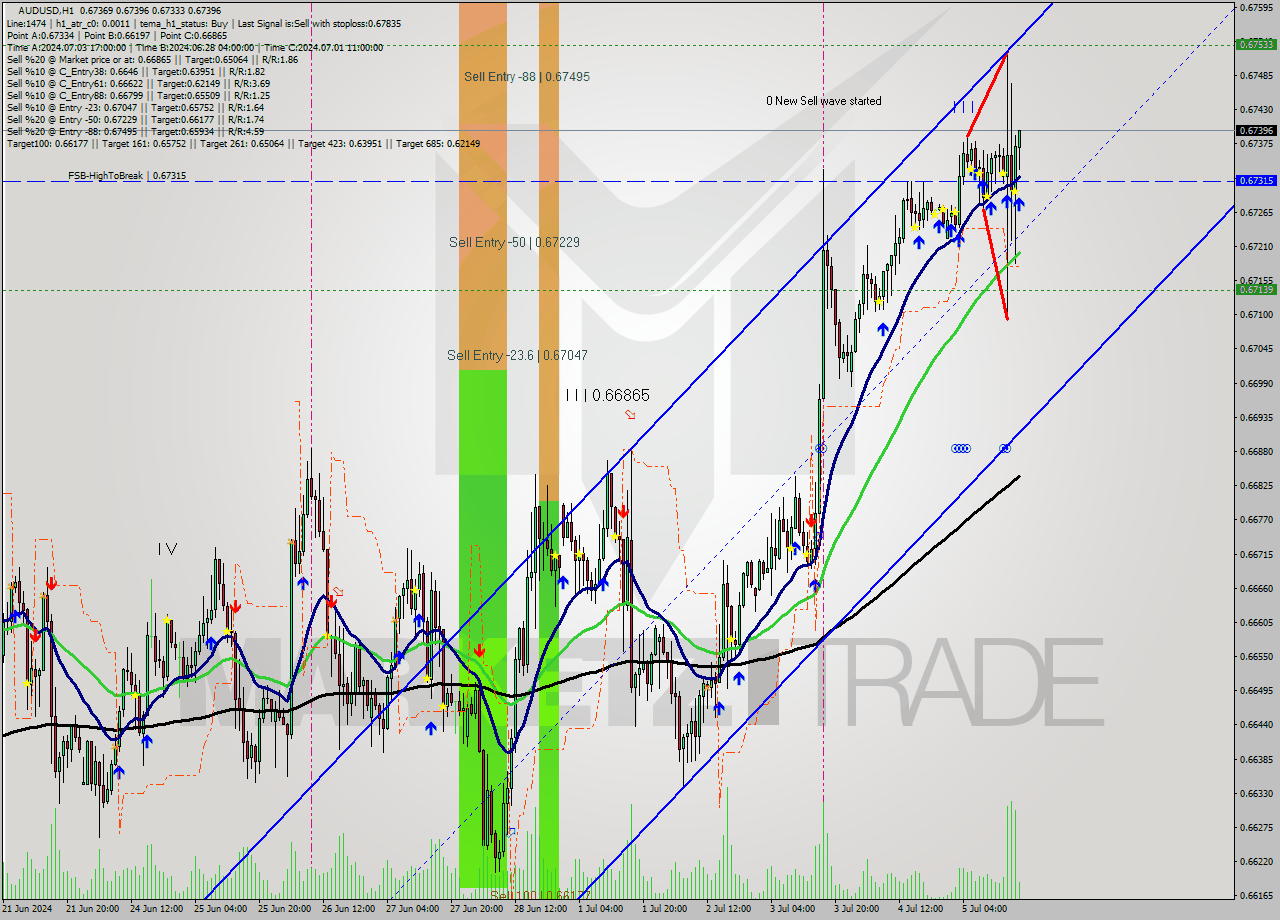Click the 'Target100: 0.66177' targets line
Screen dimensions: 1280x920
click(243, 143)
